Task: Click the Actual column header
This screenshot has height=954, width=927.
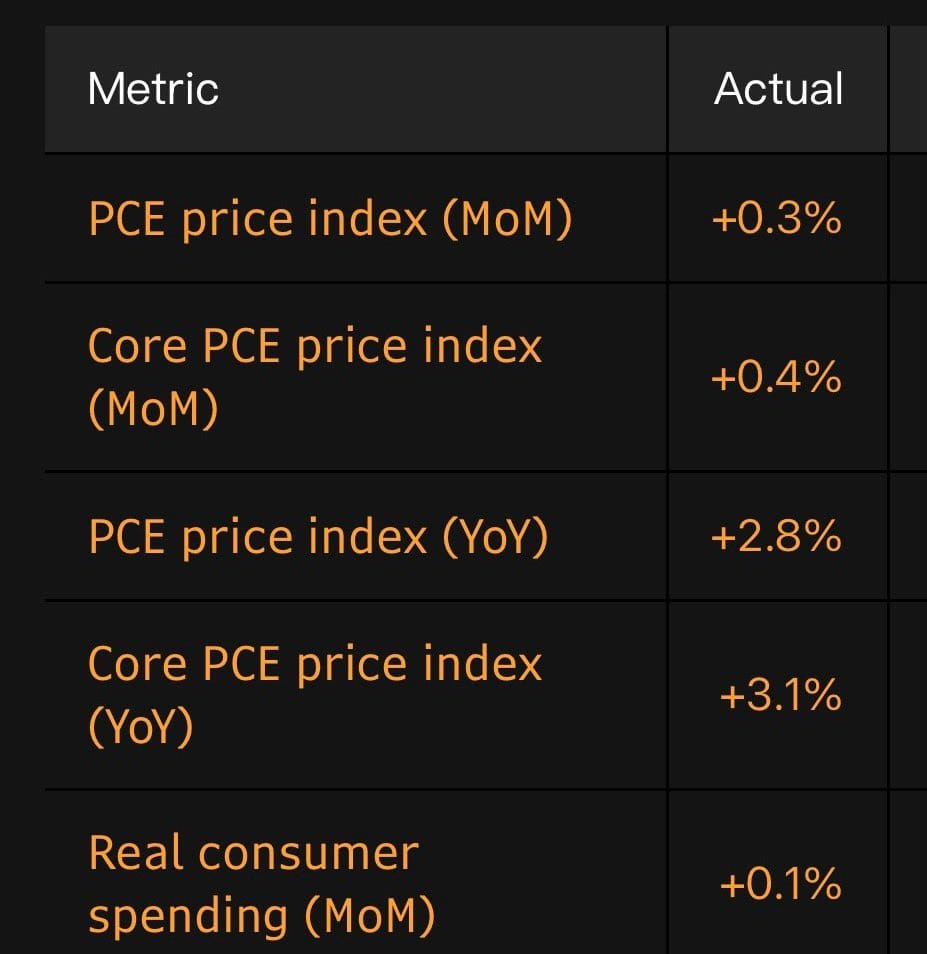Action: point(778,89)
